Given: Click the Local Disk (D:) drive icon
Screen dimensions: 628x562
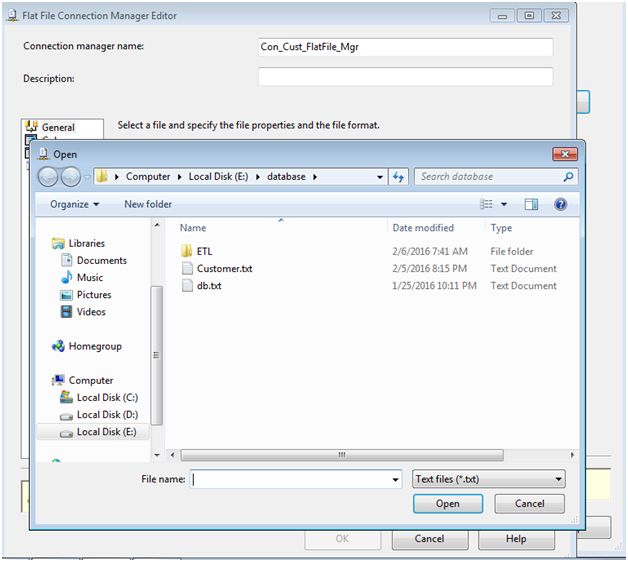Looking at the screenshot, I should point(66,417).
